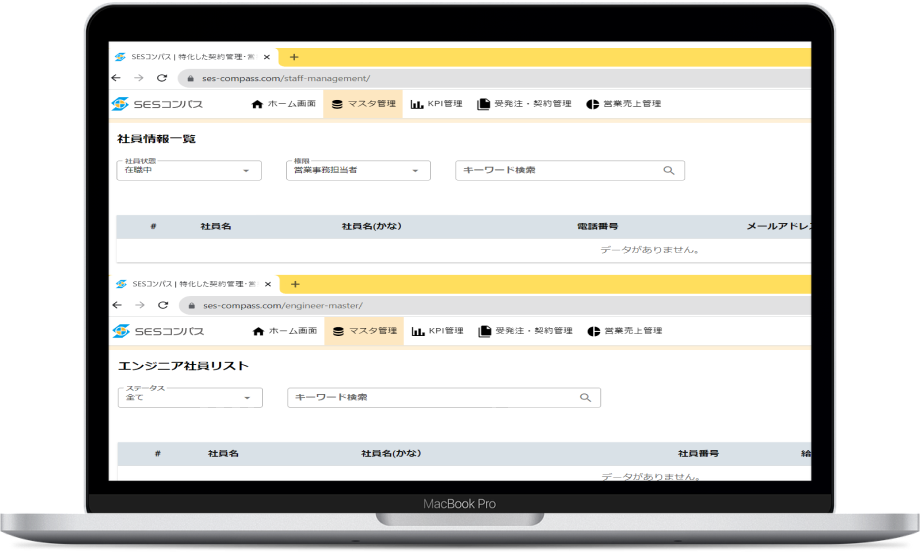
Task: Click home icon on staff-management page
Action: pyautogui.click(x=257, y=104)
